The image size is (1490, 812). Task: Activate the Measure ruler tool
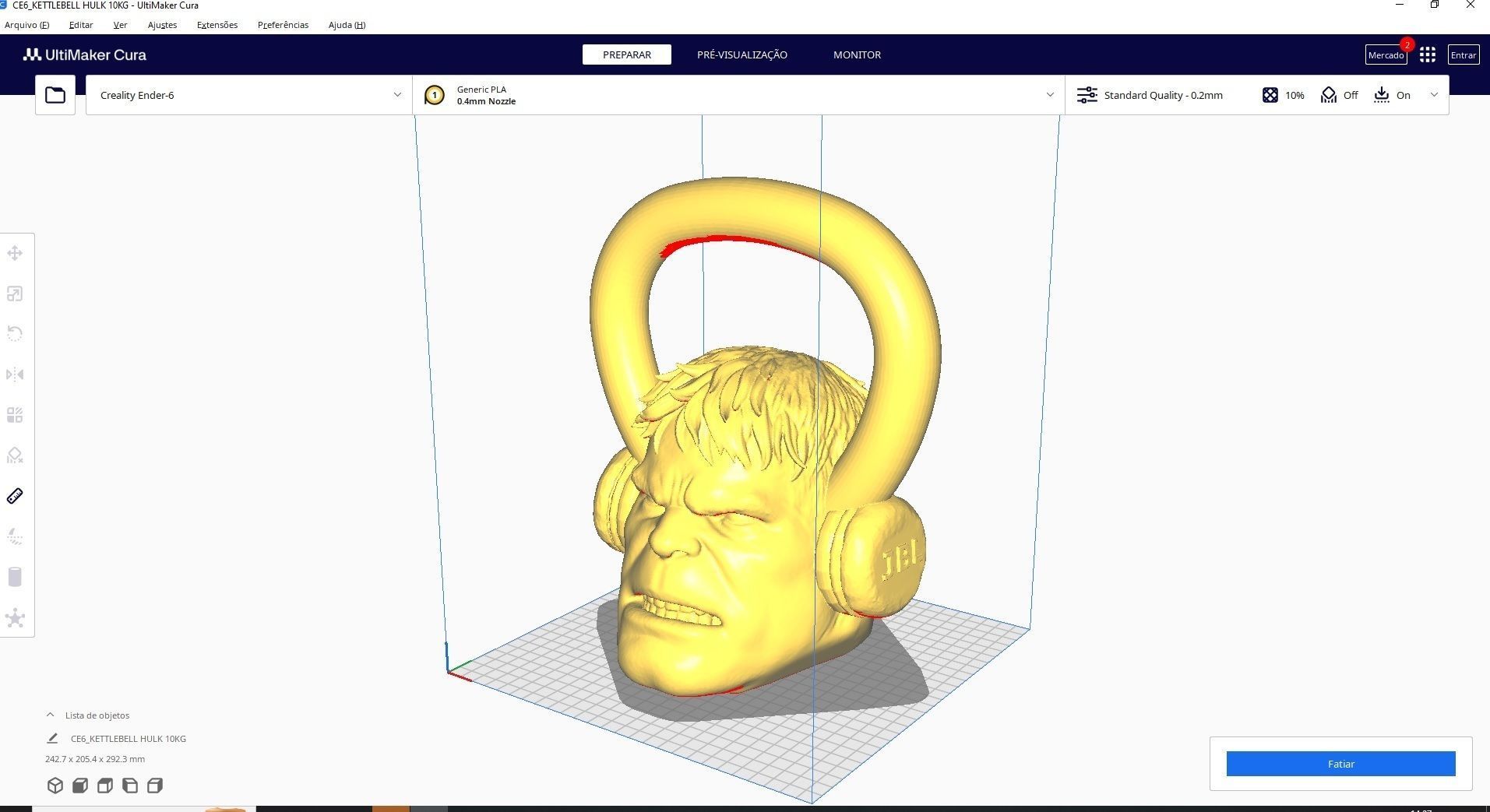(x=15, y=496)
